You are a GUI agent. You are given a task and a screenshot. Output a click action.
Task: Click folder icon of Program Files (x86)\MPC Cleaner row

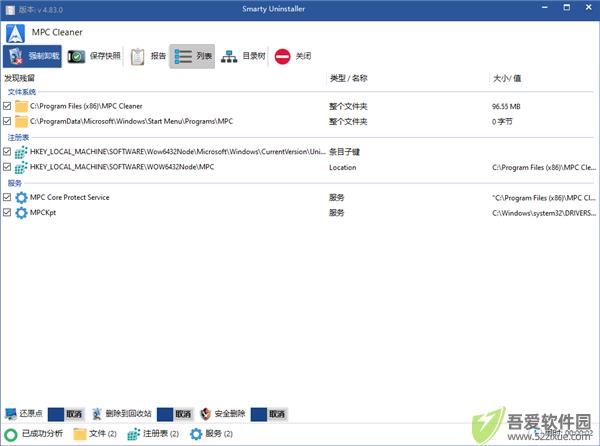tap(21, 106)
